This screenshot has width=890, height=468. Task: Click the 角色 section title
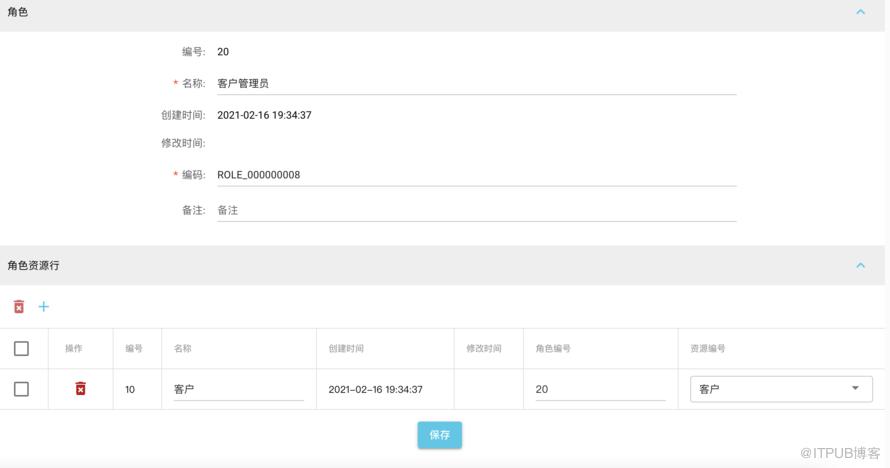coord(18,12)
